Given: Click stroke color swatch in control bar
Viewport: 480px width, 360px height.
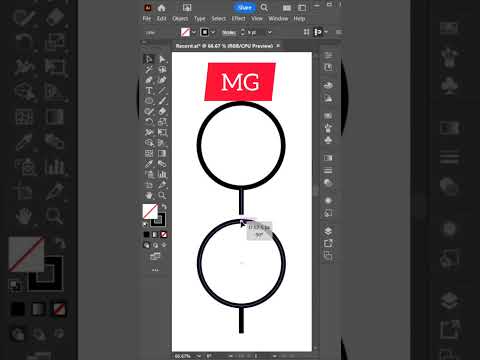Looking at the screenshot, I should click(x=205, y=32).
